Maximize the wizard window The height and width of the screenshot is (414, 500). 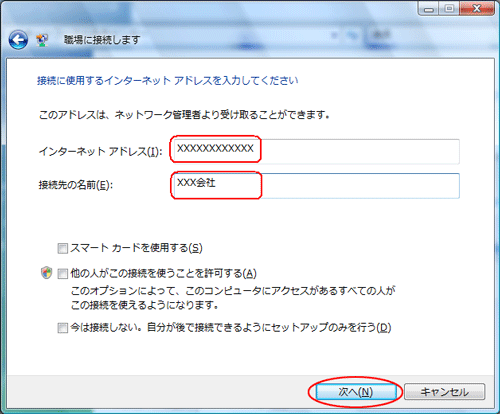click(x=450, y=9)
